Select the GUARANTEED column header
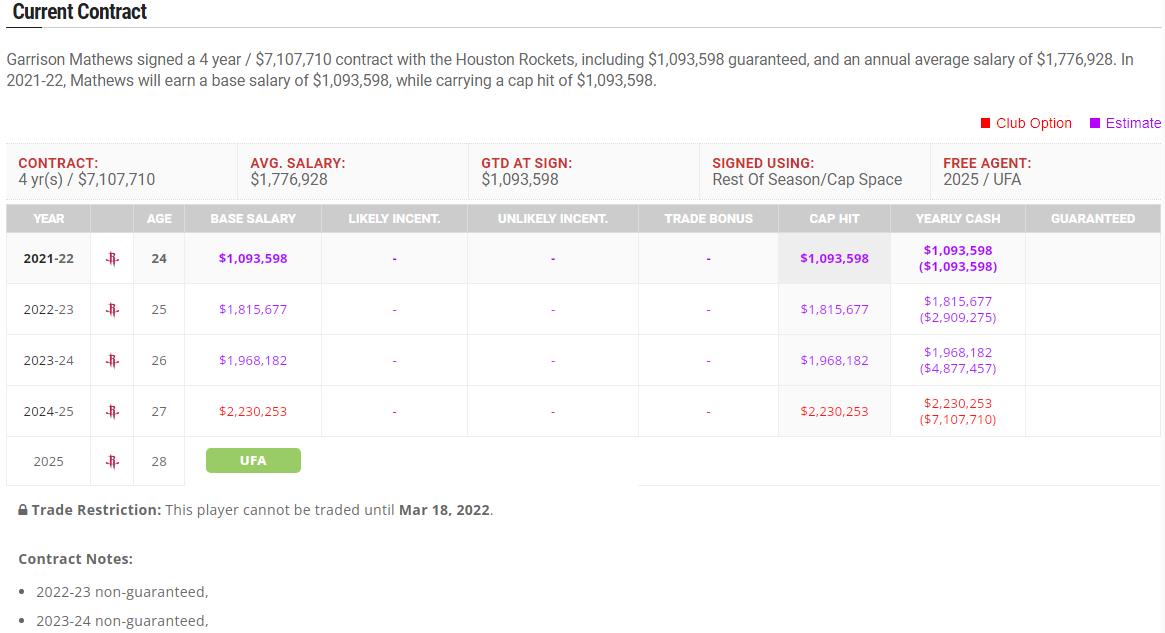Viewport: 1165px width, 633px height. click(1092, 218)
